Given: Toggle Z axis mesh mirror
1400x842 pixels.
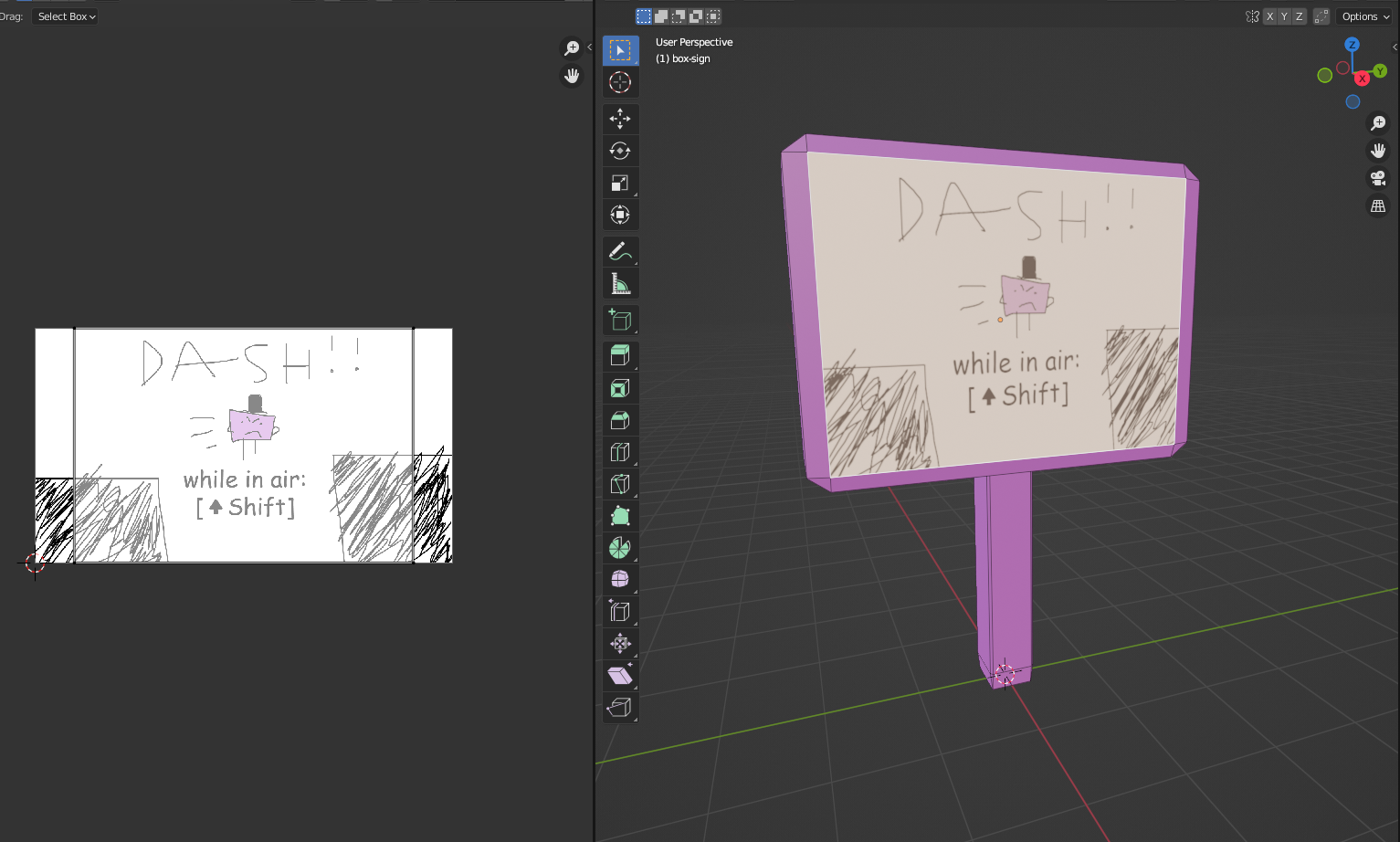Looking at the screenshot, I should click(1299, 16).
